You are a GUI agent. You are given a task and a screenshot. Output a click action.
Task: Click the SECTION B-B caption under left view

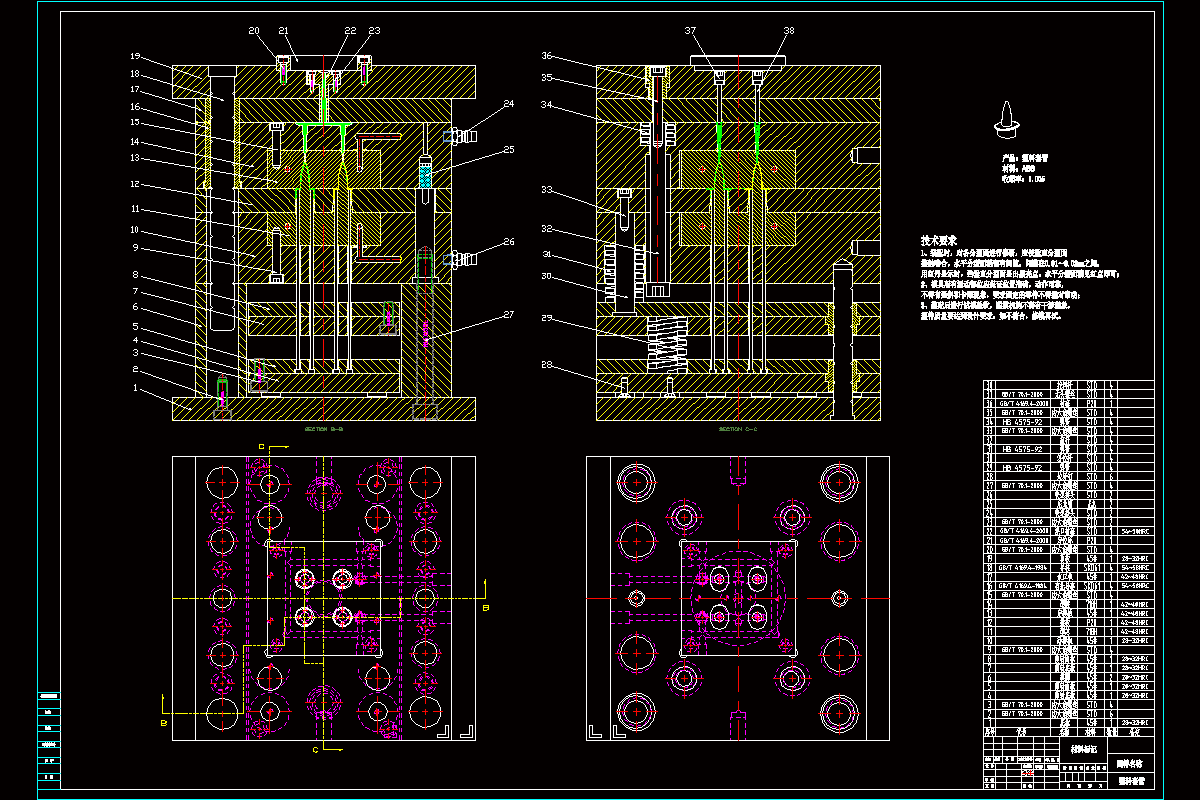tap(323, 428)
